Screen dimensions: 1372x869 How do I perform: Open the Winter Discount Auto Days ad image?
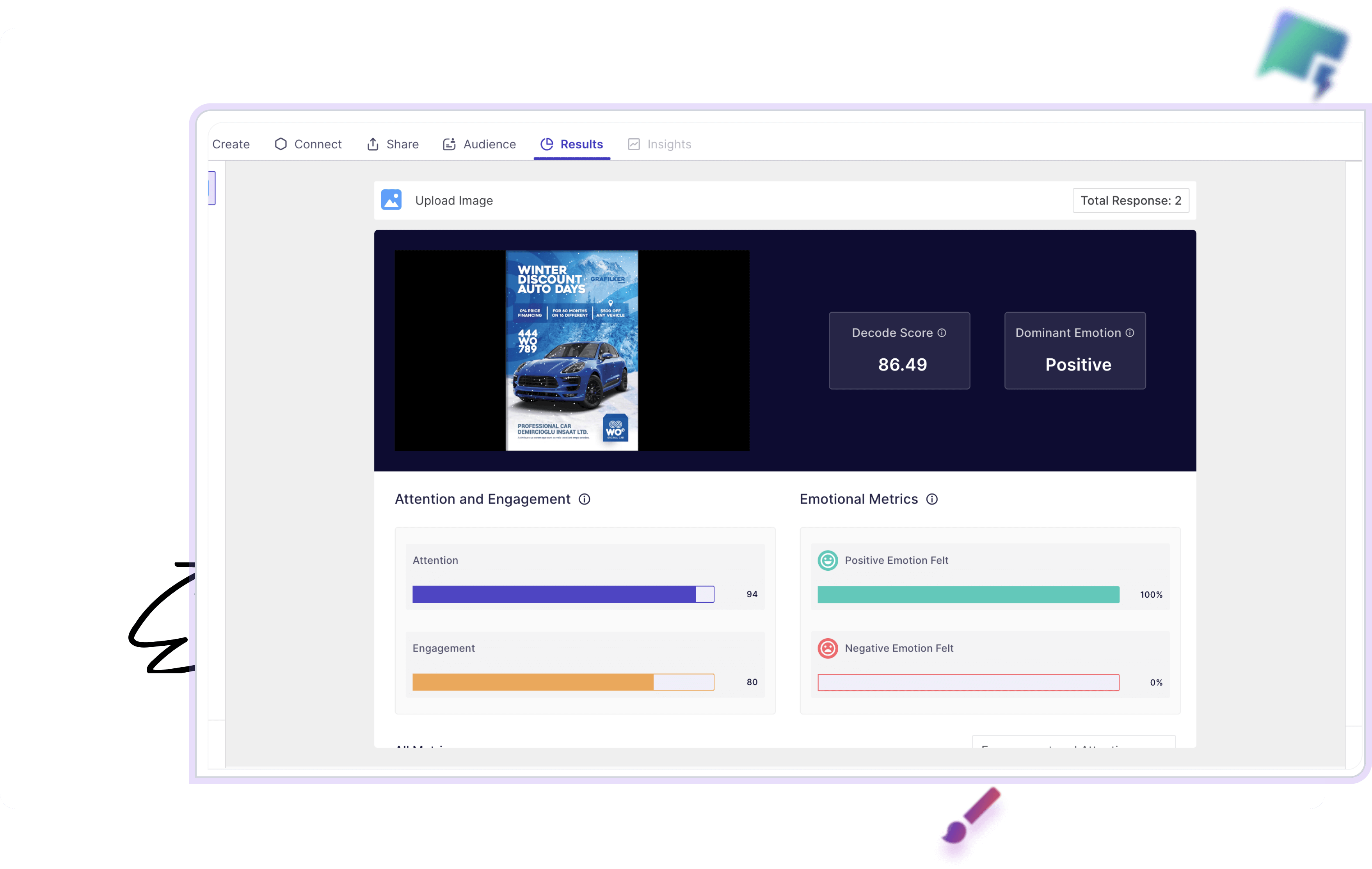[572, 351]
